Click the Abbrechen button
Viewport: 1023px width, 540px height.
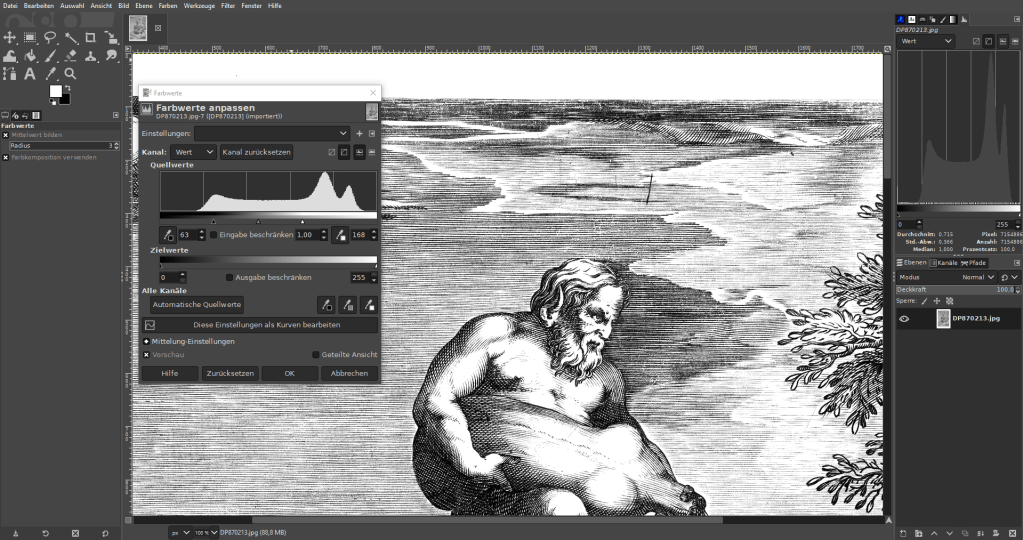[349, 373]
